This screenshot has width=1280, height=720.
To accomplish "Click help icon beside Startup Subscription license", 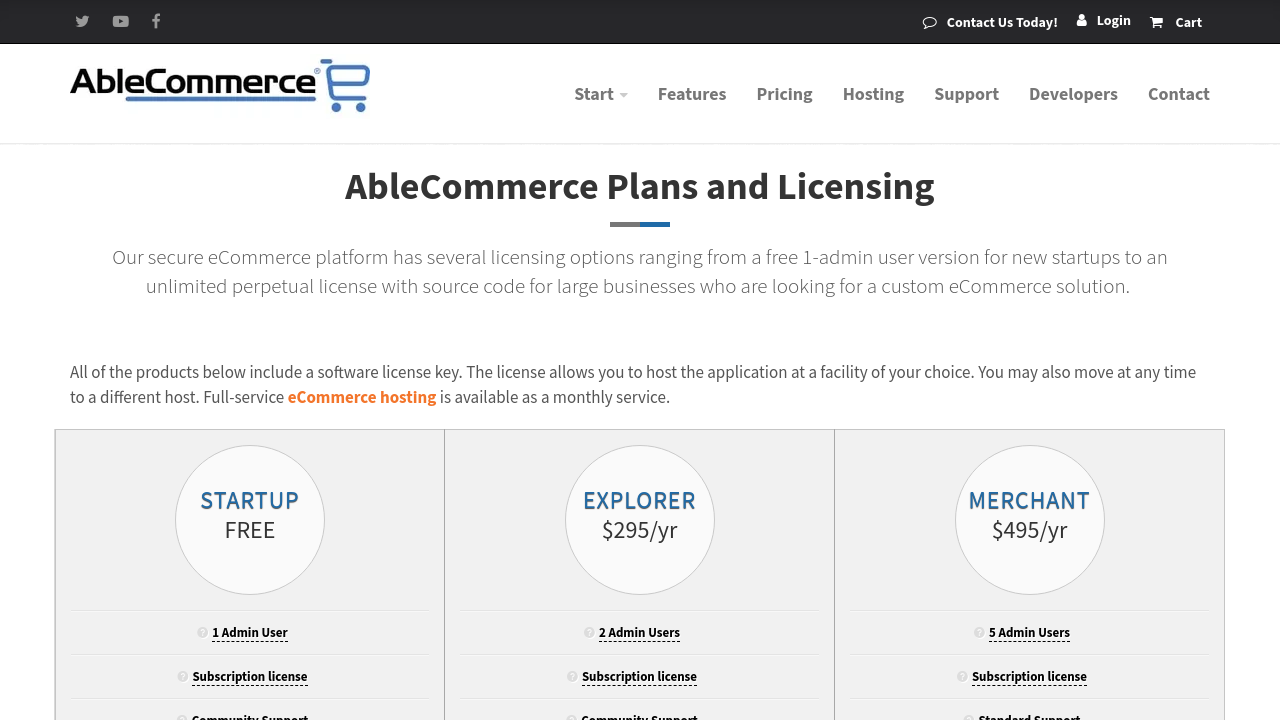I will [182, 676].
